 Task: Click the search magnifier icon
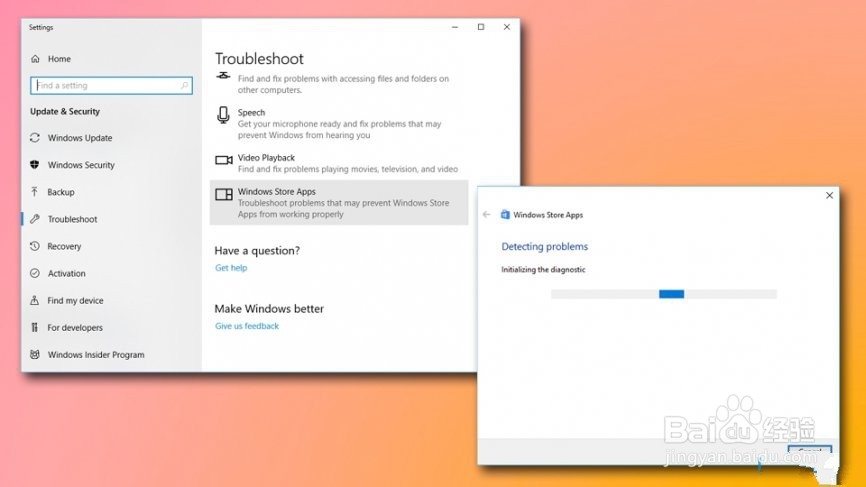click(184, 86)
